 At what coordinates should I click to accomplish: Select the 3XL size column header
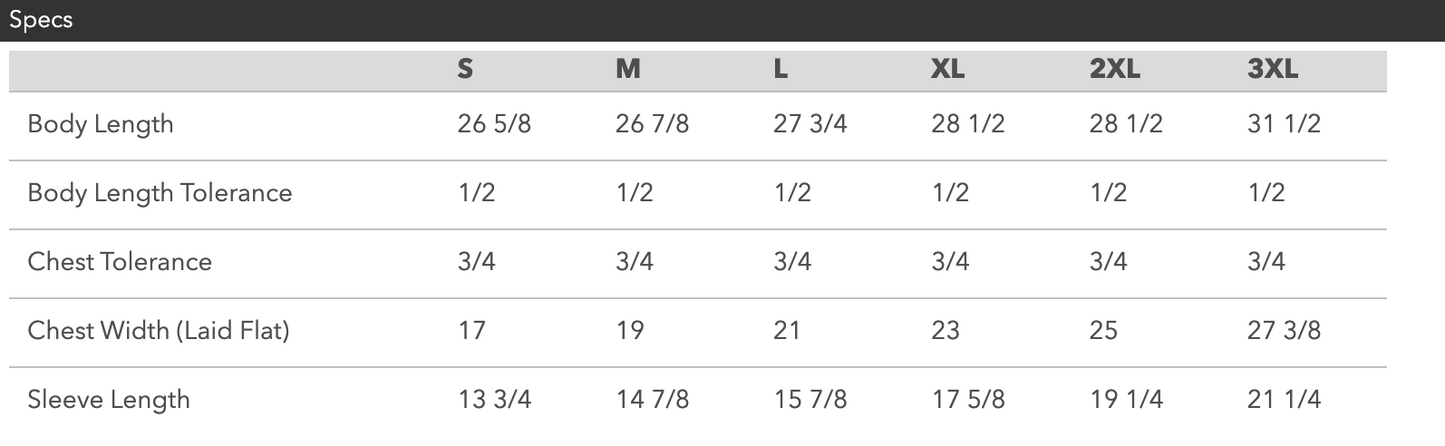1273,69
